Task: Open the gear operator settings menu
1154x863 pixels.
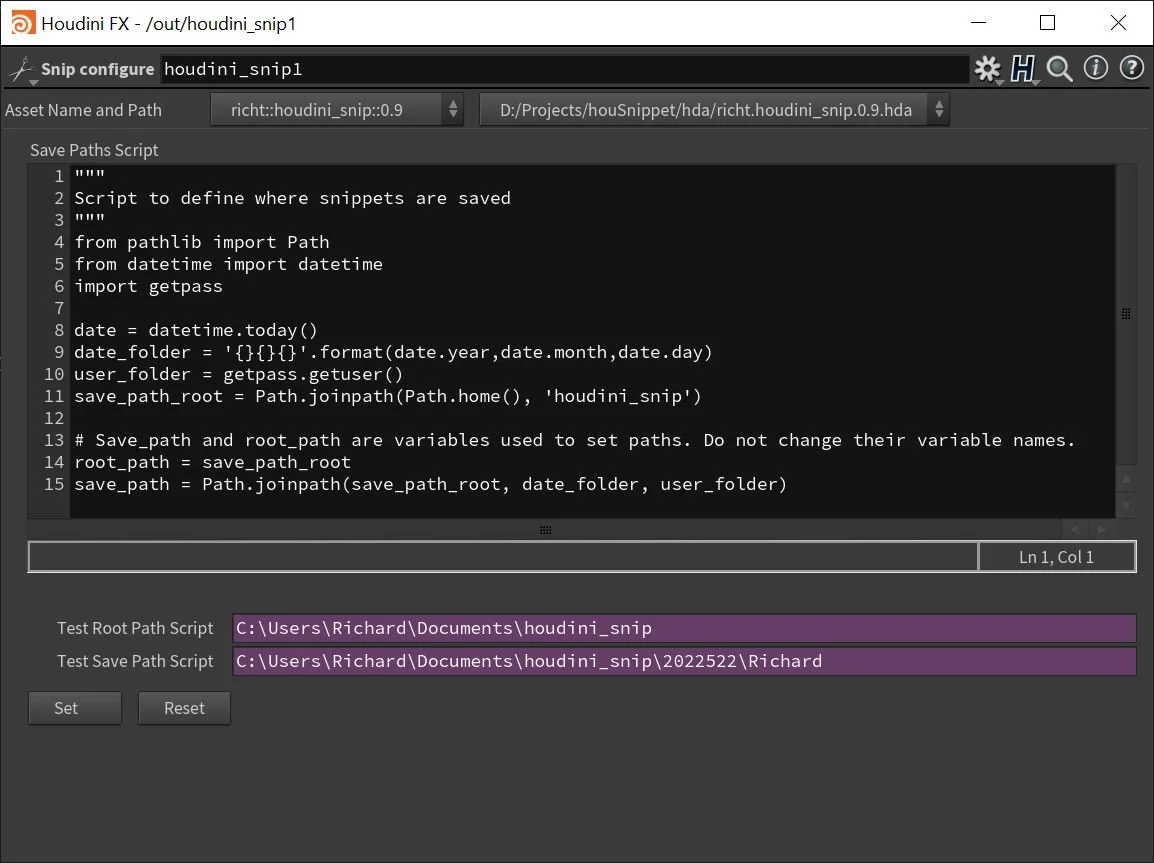Action: (x=987, y=70)
